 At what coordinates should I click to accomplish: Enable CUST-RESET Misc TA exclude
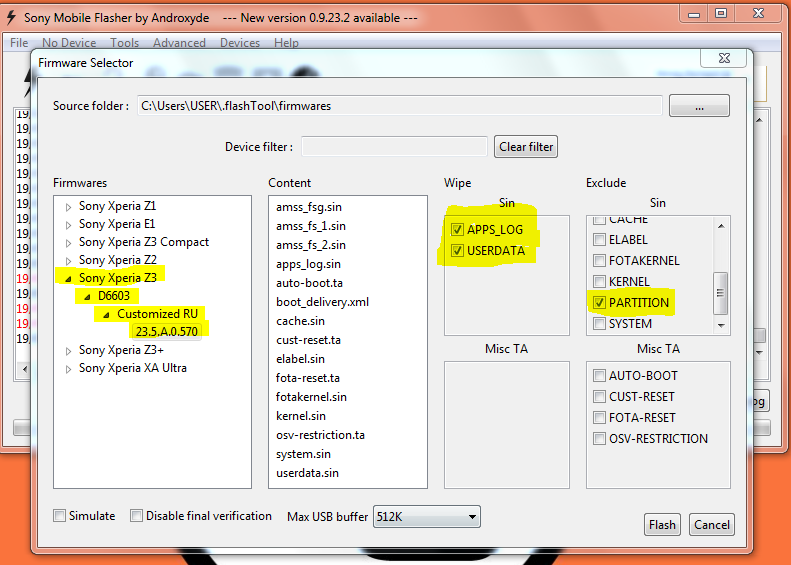pyautogui.click(x=599, y=397)
